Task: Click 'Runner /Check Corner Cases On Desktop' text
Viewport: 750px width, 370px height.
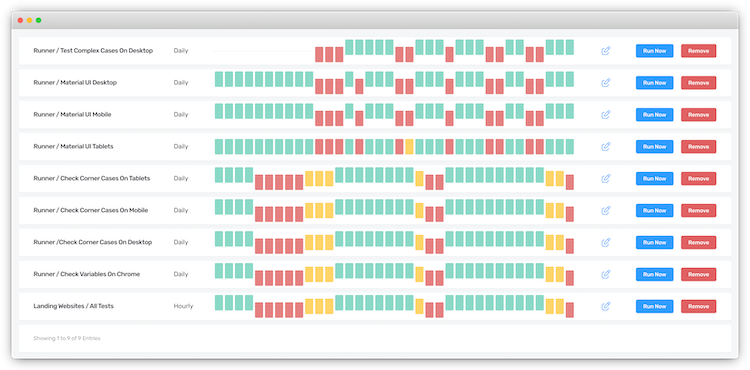Action: coord(93,242)
